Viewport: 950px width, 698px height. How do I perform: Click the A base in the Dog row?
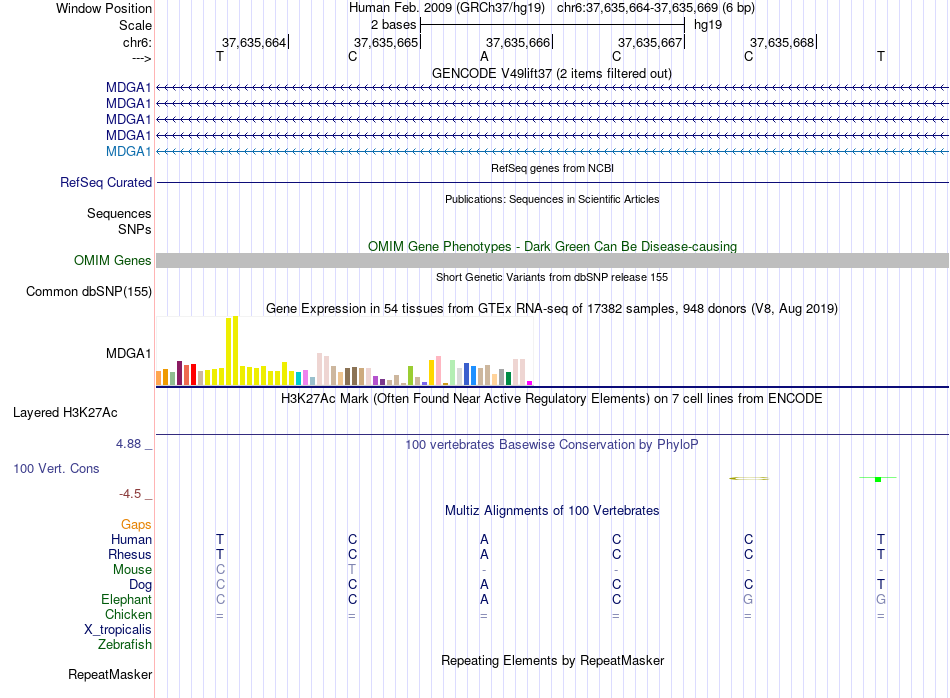[484, 585]
